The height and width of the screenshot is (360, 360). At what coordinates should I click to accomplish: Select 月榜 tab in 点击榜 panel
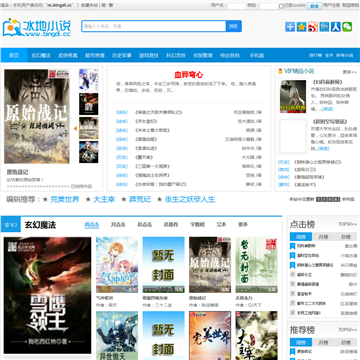[323, 237]
